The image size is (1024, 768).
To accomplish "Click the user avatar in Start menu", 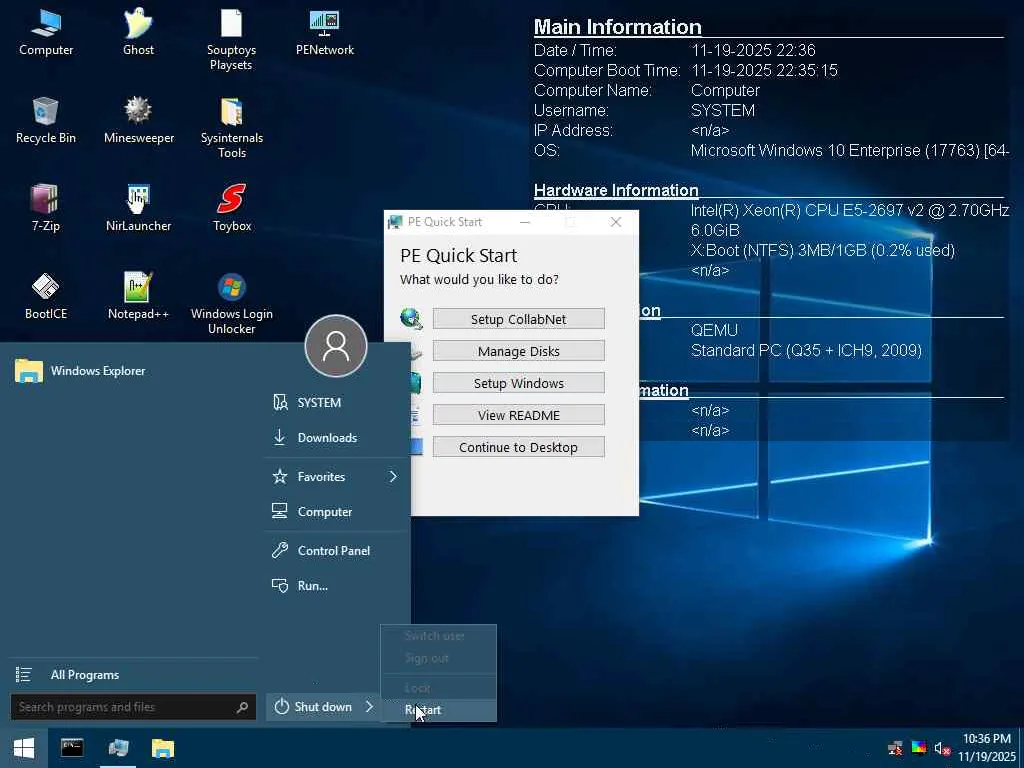I will tap(336, 346).
